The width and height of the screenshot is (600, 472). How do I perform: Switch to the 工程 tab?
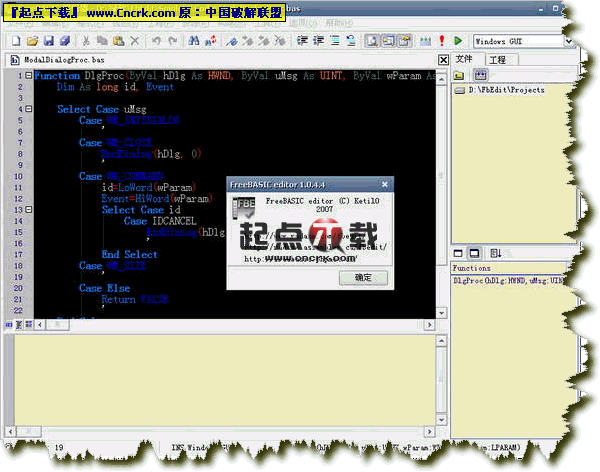pyautogui.click(x=497, y=60)
